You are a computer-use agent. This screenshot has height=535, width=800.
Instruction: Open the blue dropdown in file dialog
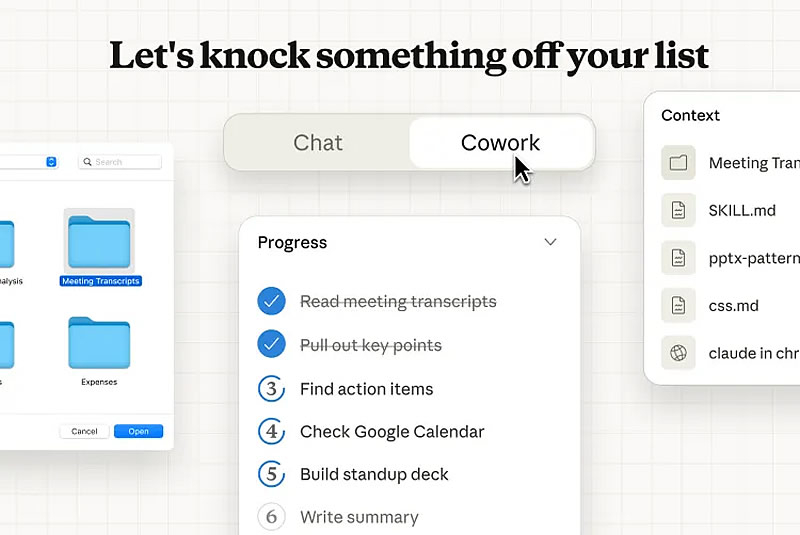pos(52,161)
